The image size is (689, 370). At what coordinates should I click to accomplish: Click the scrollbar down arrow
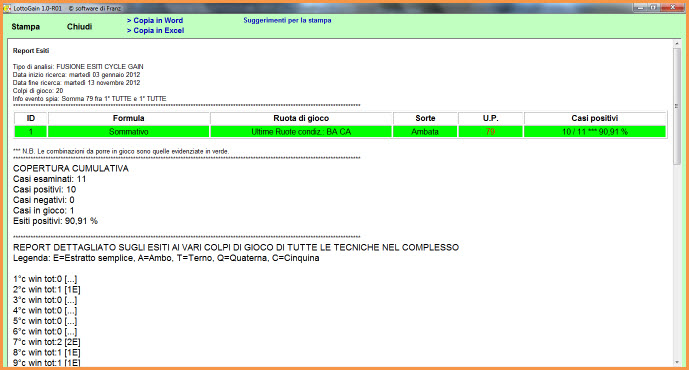coord(677,362)
